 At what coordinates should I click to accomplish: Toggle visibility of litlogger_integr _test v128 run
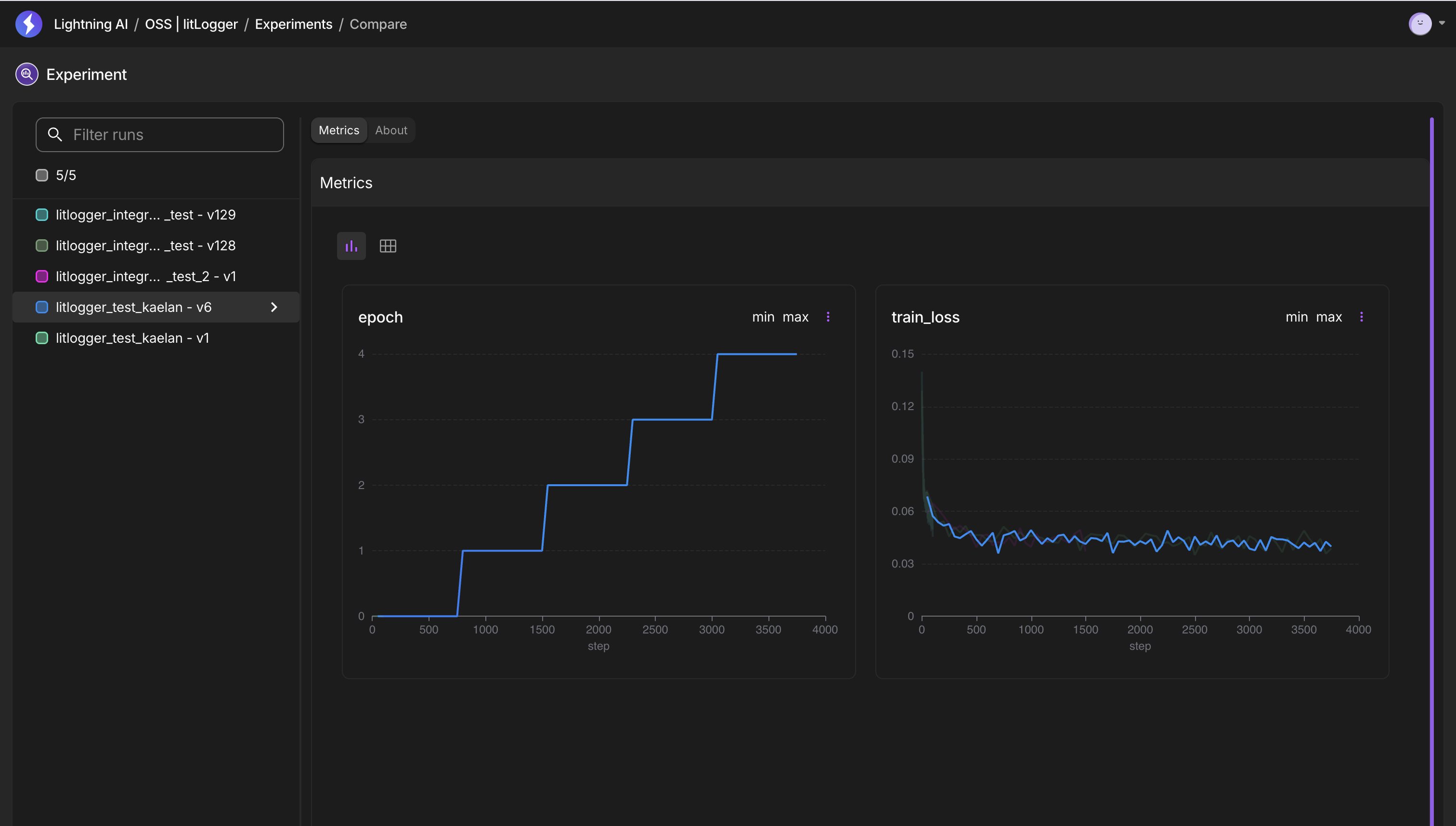coord(42,245)
